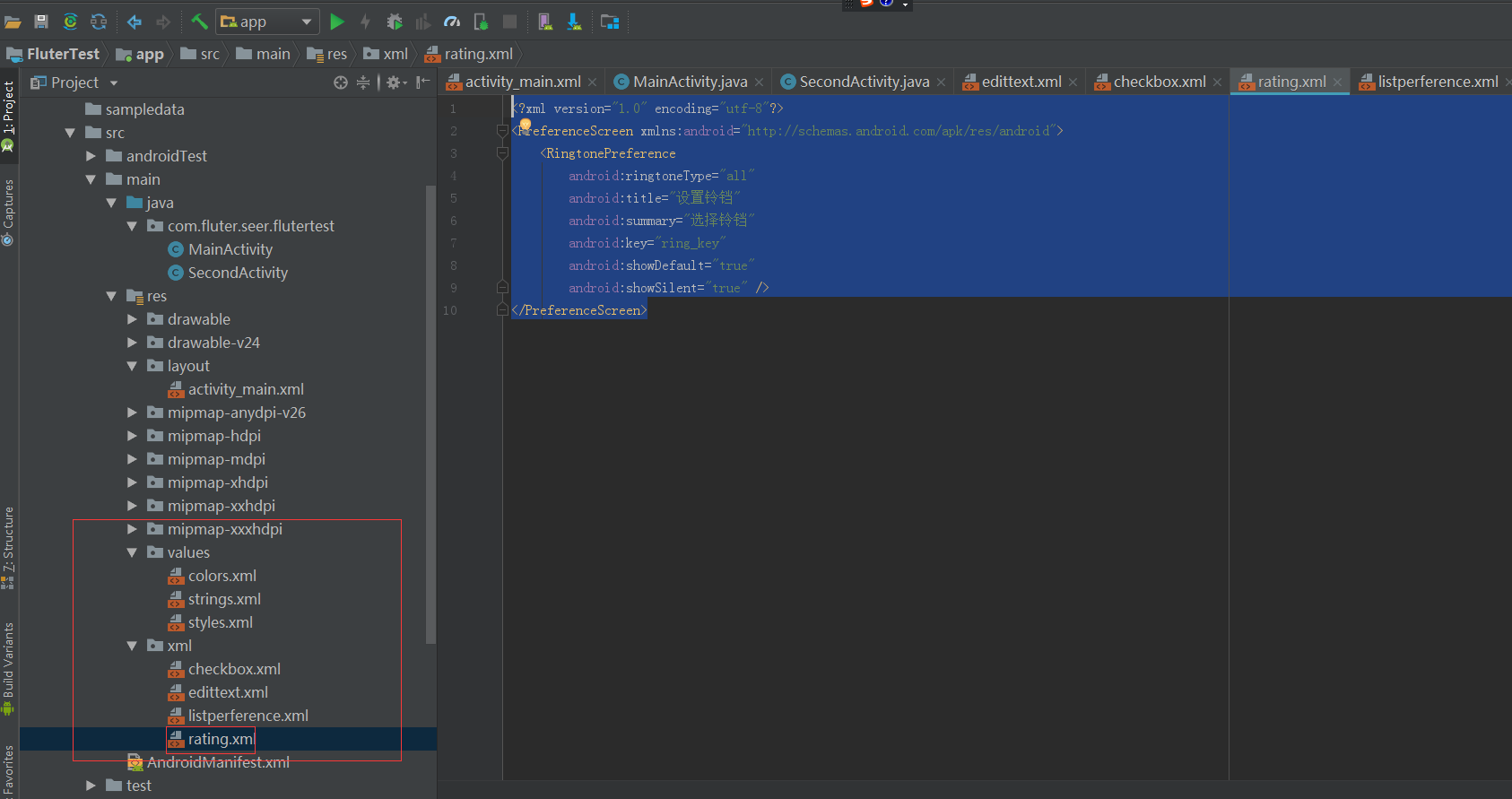The height and width of the screenshot is (799, 1512).
Task: Switch to the SecondActivity.java tab
Action: tap(863, 82)
